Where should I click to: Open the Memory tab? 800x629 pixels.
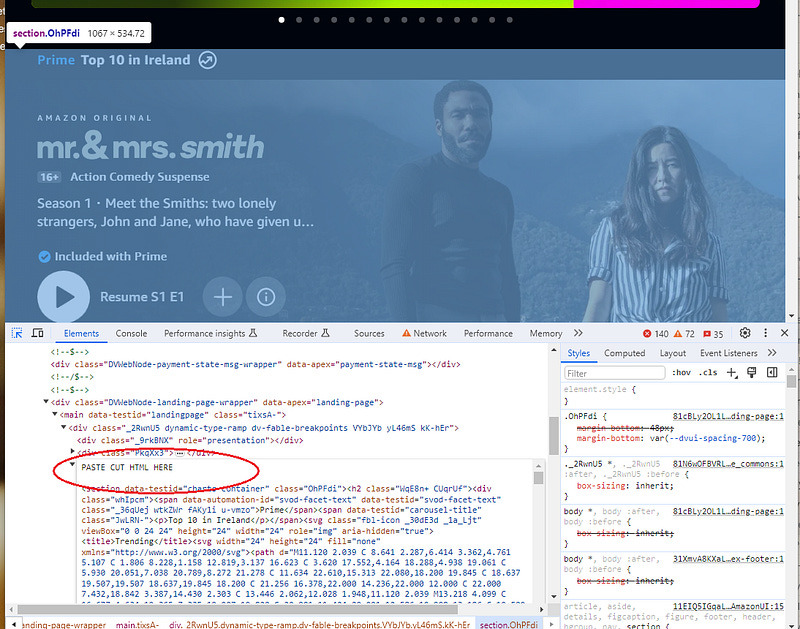click(545, 334)
